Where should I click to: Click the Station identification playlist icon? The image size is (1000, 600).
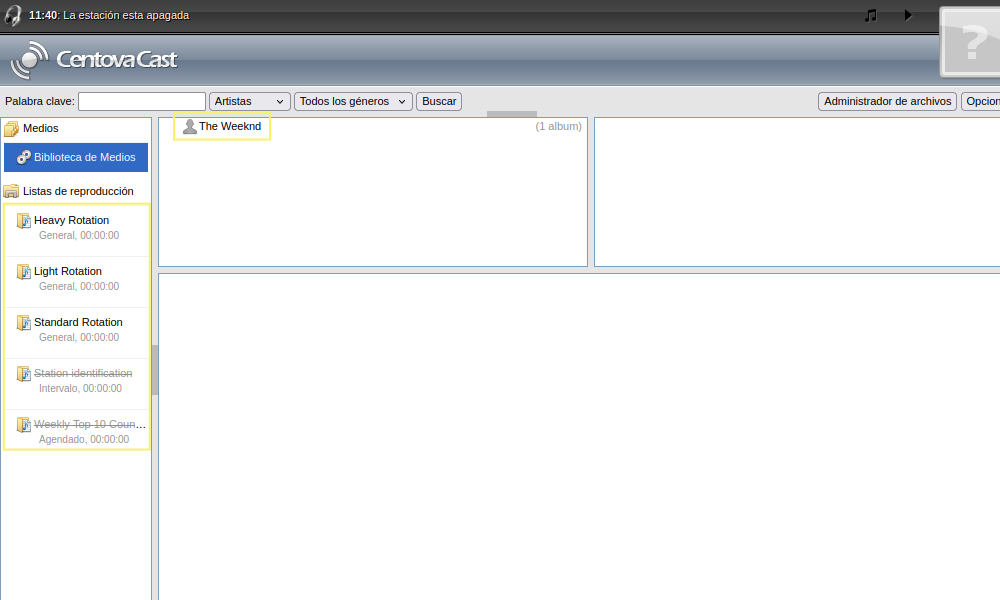coord(24,374)
